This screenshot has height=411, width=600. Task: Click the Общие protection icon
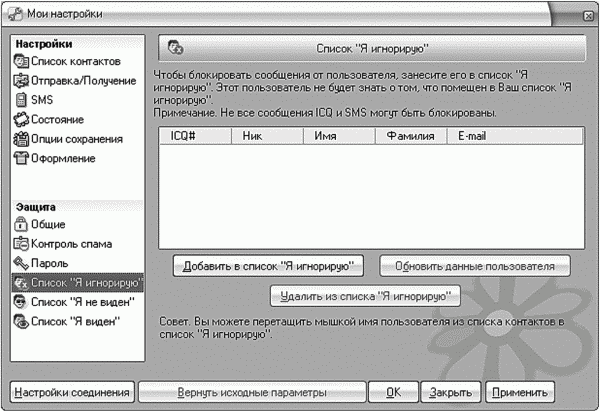21,224
